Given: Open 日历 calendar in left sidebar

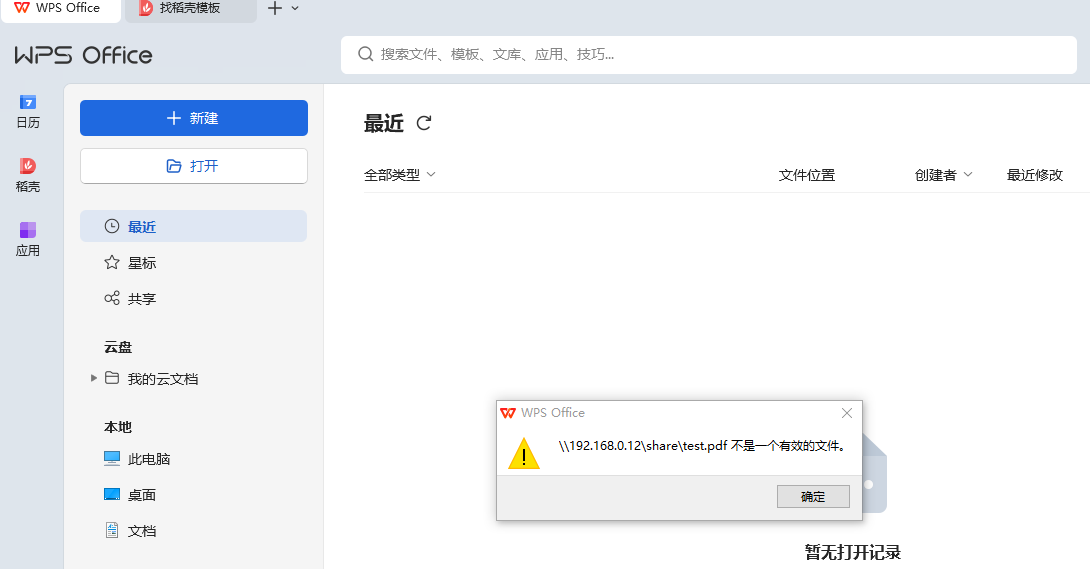Looking at the screenshot, I should click(x=28, y=112).
